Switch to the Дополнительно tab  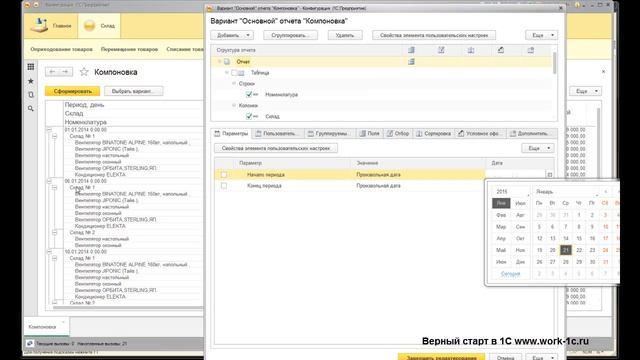coord(529,133)
